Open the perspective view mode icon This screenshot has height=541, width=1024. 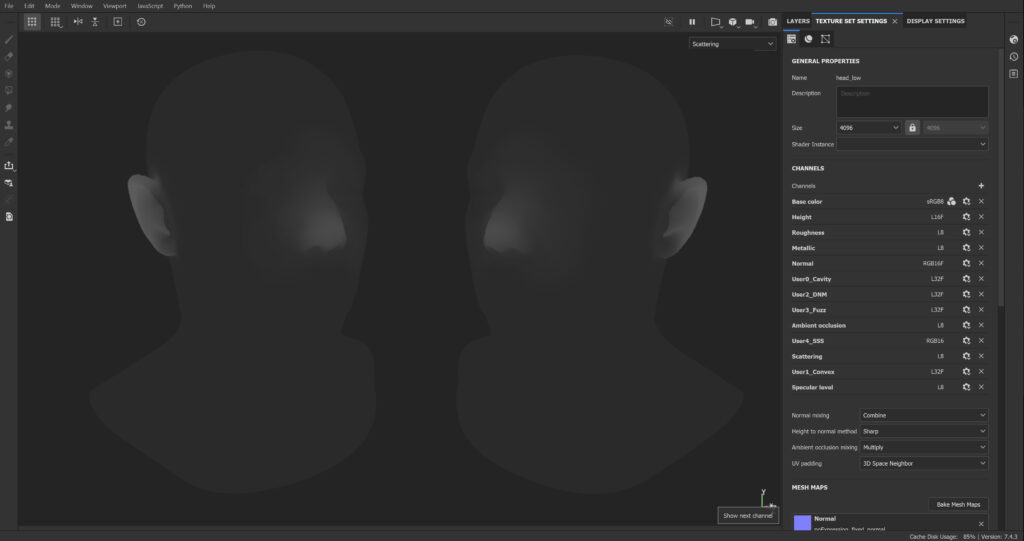(716, 22)
